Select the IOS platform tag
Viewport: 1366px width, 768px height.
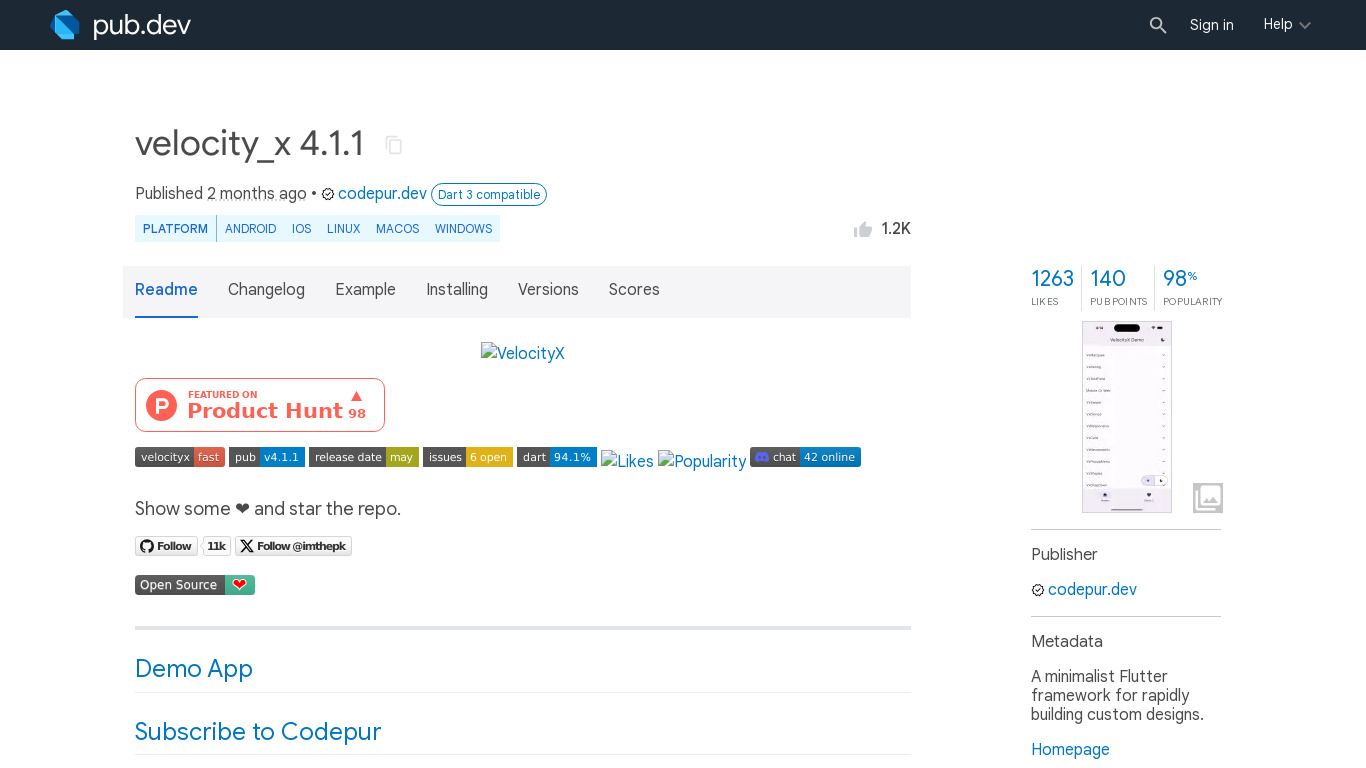click(x=302, y=229)
